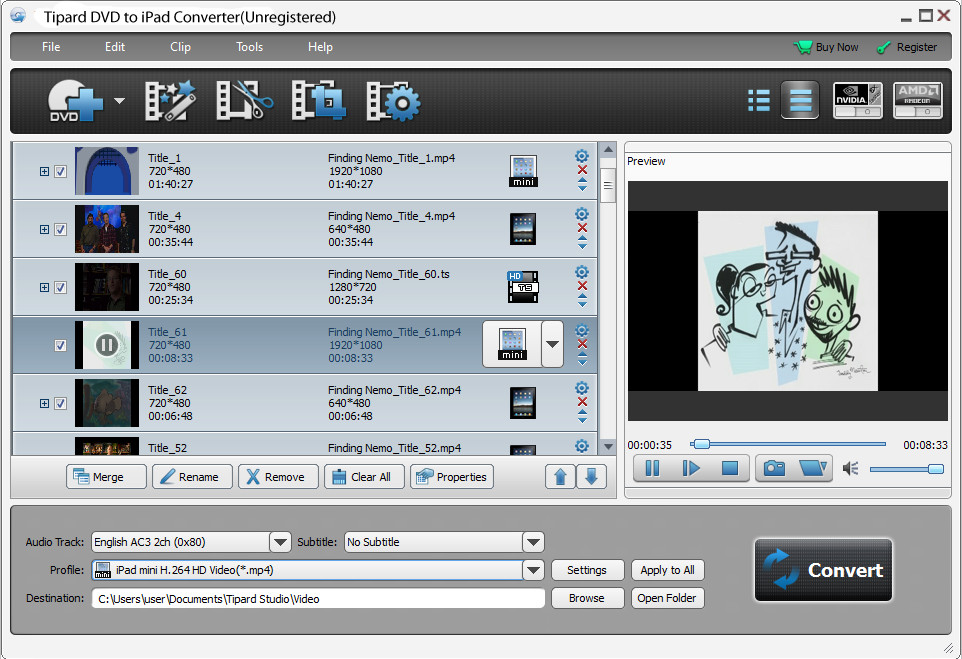
Task: Click the preview seek bar handle
Action: [701, 444]
